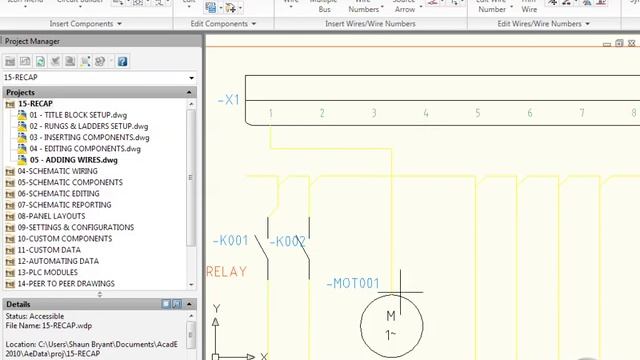
Task: Click the first Project Manager toolbar icon
Action: click(x=10, y=62)
